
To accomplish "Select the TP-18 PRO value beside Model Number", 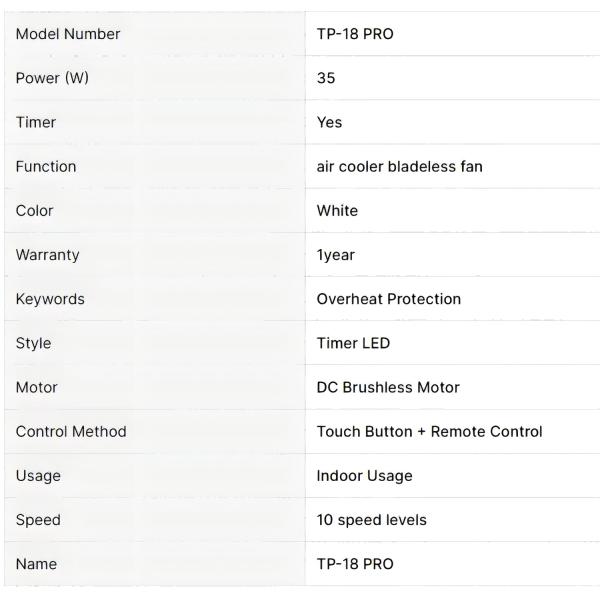I will 355,34.
